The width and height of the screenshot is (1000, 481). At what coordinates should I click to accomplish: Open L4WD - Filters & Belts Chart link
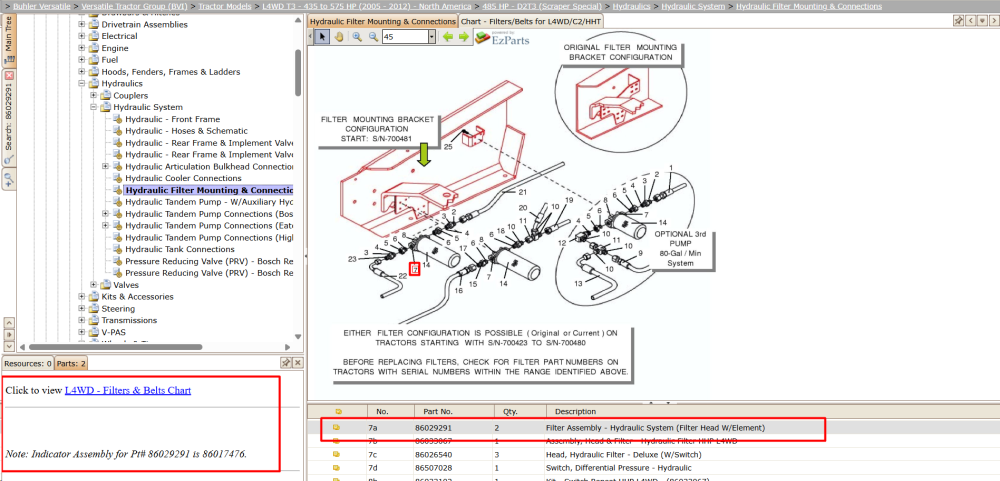[x=128, y=390]
